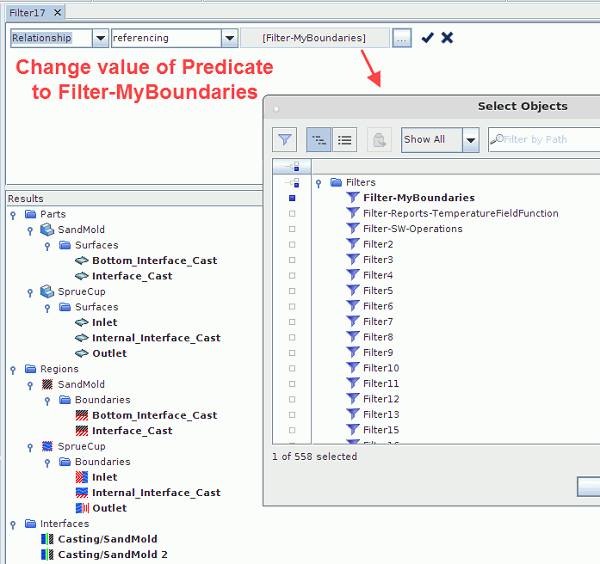The width and height of the screenshot is (600, 564).
Task: Uncheck the Filter-MyBoundaries checkbox
Action: [x=292, y=198]
